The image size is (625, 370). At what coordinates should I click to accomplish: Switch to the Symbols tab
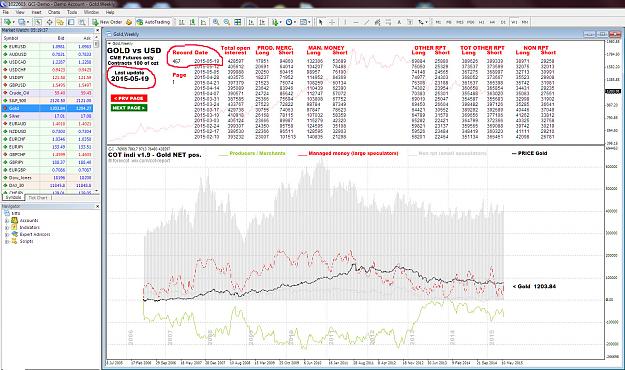13,197
